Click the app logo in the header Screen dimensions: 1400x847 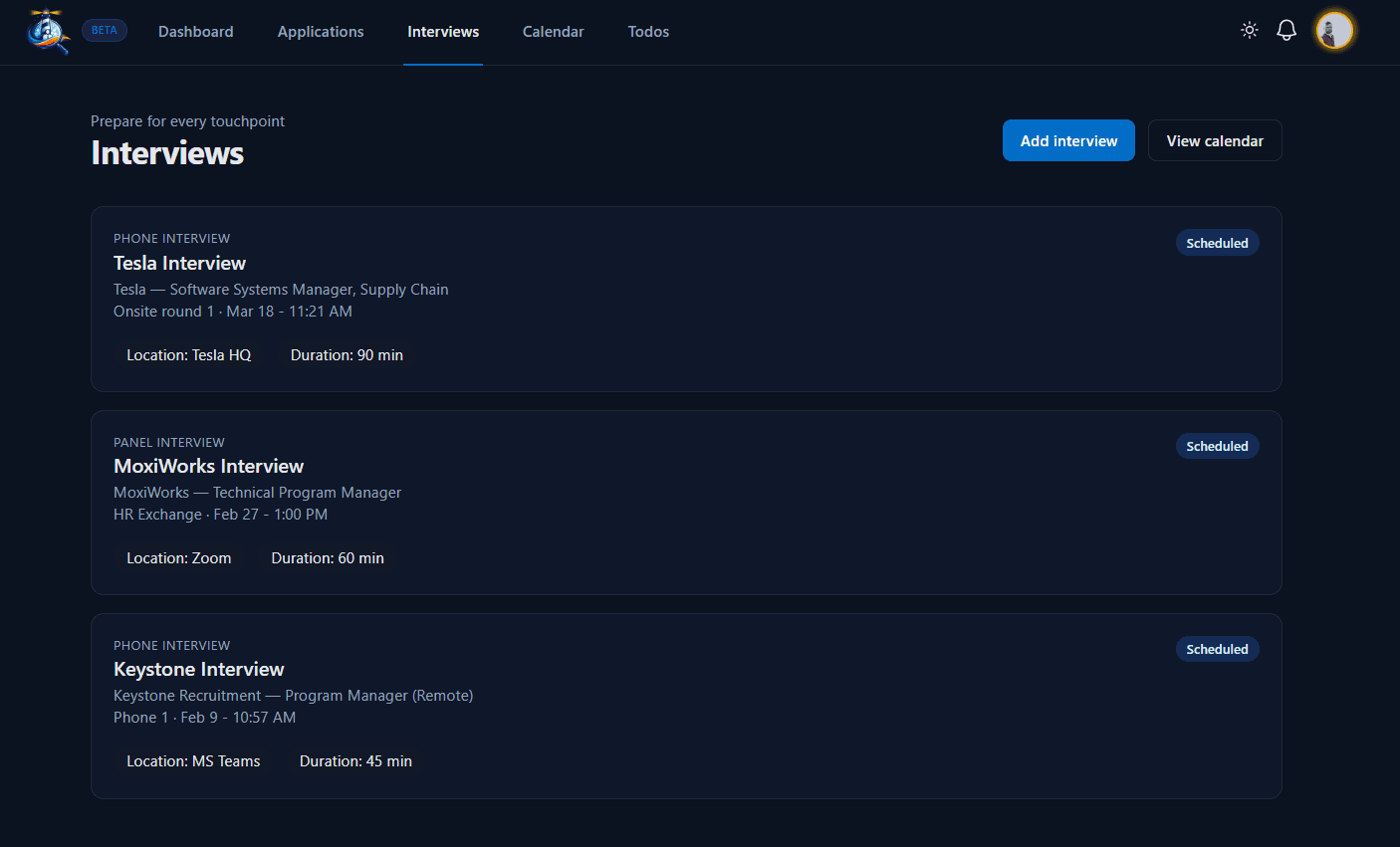(48, 31)
